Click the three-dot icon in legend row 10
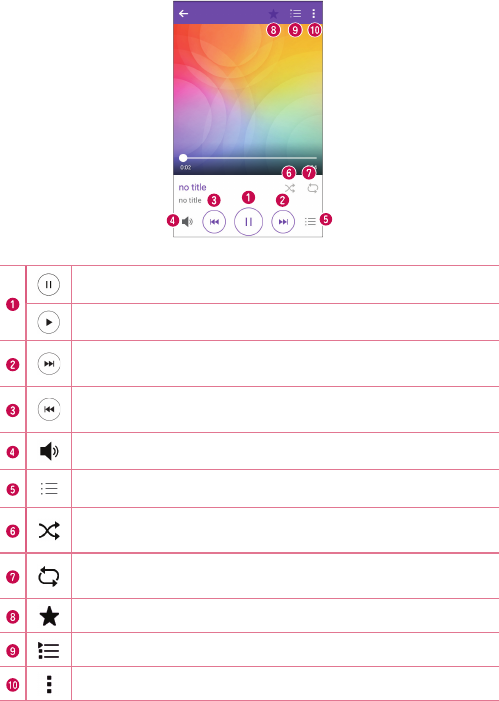This screenshot has height=701, width=499. coord(49,684)
